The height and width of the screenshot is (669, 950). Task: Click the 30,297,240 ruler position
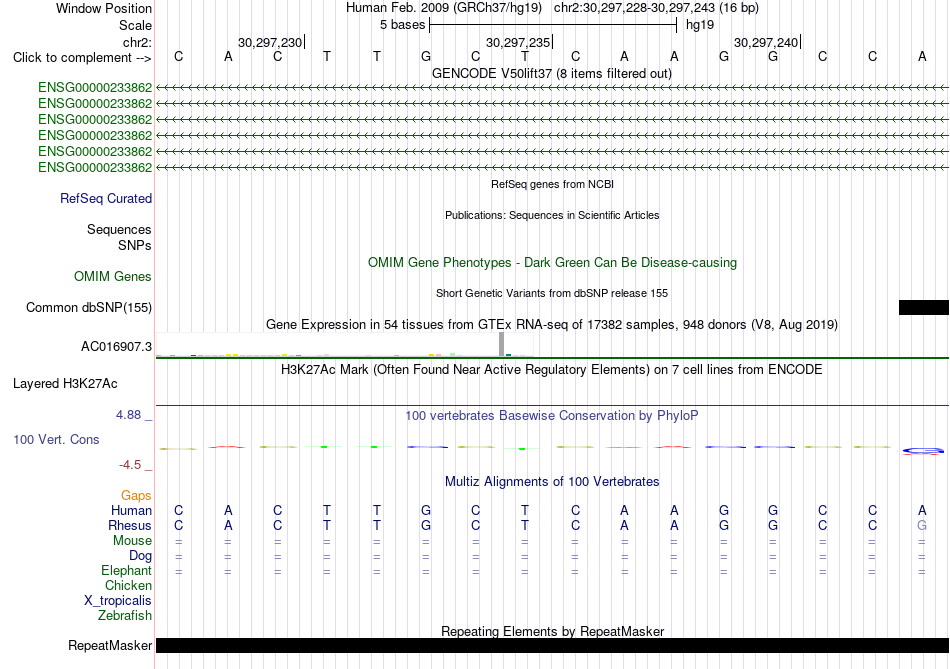pos(766,42)
